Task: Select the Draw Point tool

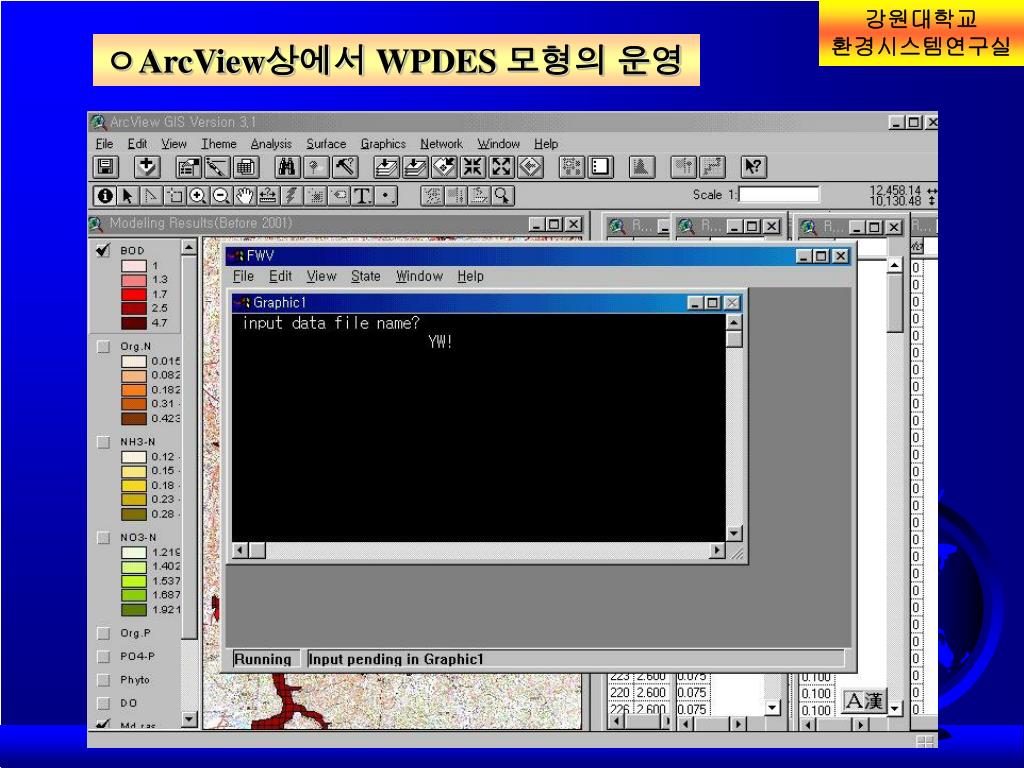Action: click(x=386, y=195)
